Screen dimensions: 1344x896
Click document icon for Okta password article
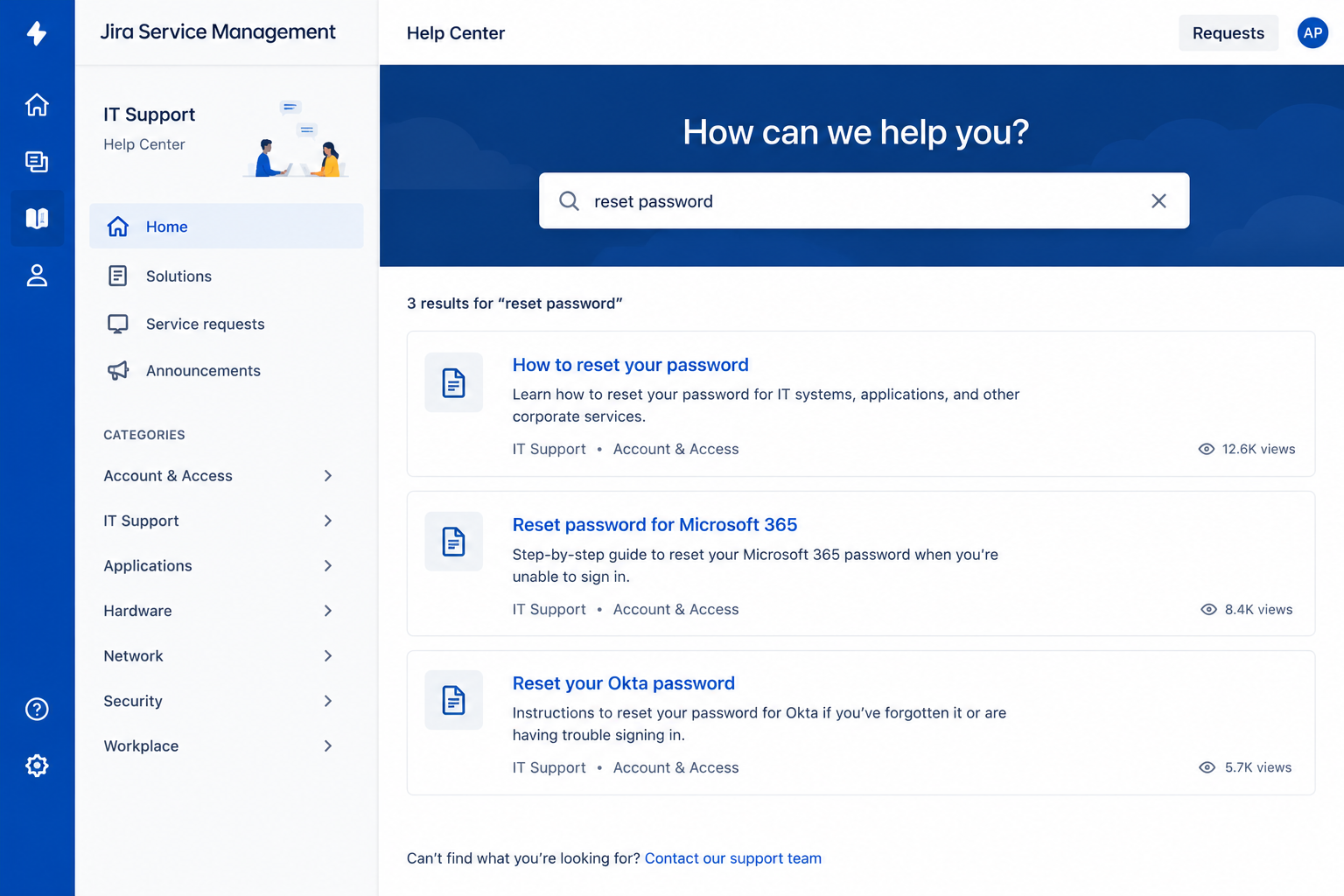pos(453,700)
